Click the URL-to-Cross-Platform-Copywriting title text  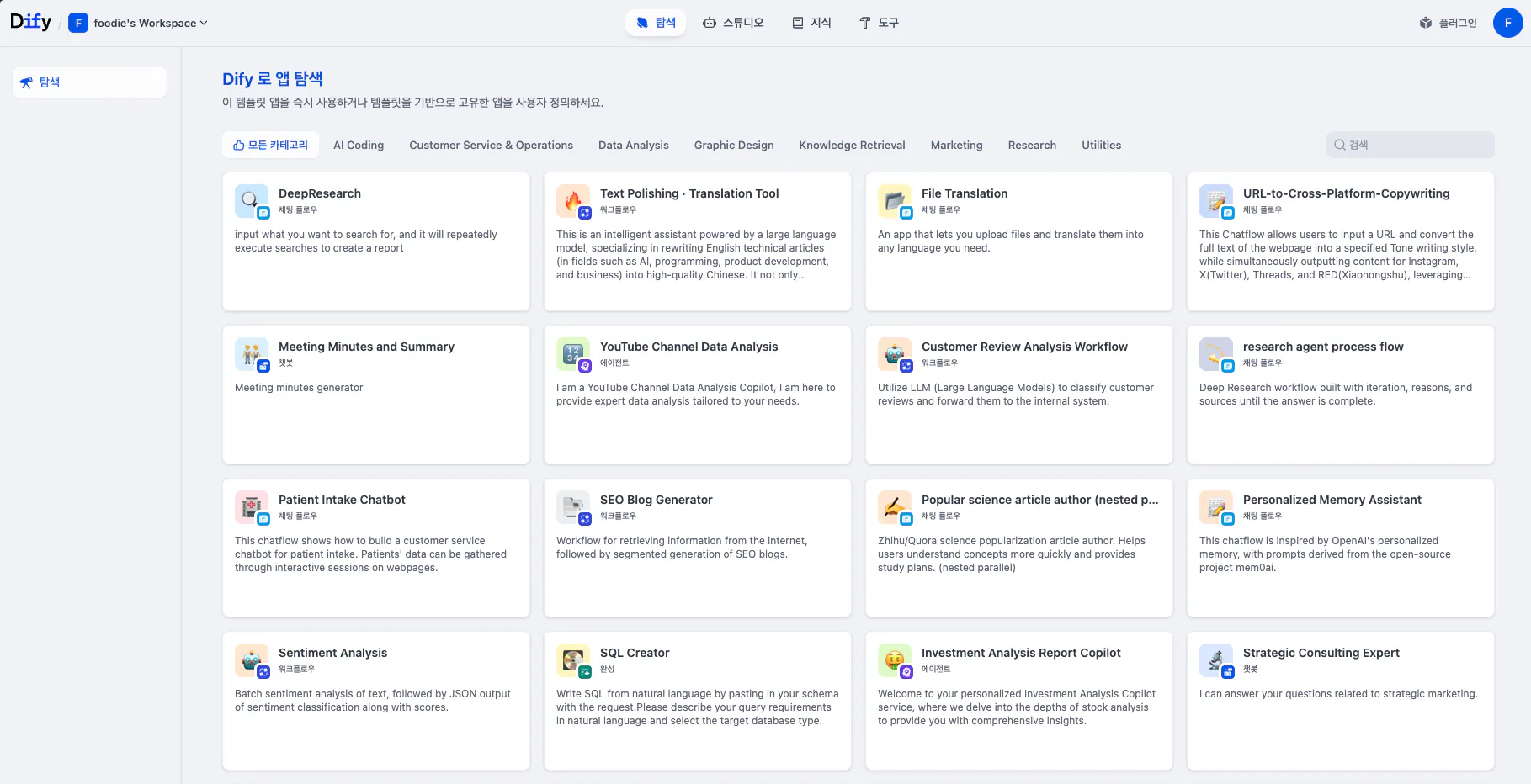[x=1347, y=193]
